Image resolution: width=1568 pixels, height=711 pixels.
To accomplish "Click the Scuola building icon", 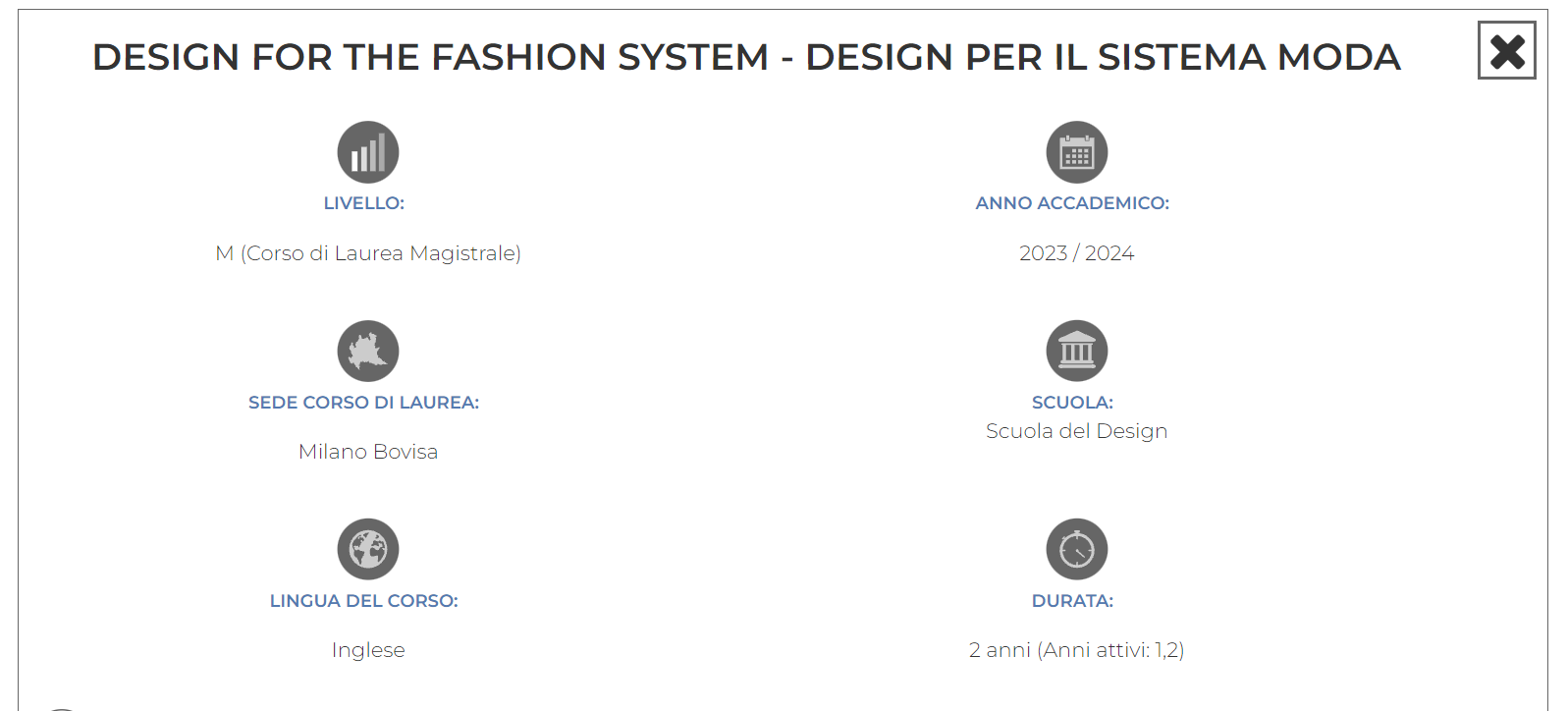I will coord(1076,351).
